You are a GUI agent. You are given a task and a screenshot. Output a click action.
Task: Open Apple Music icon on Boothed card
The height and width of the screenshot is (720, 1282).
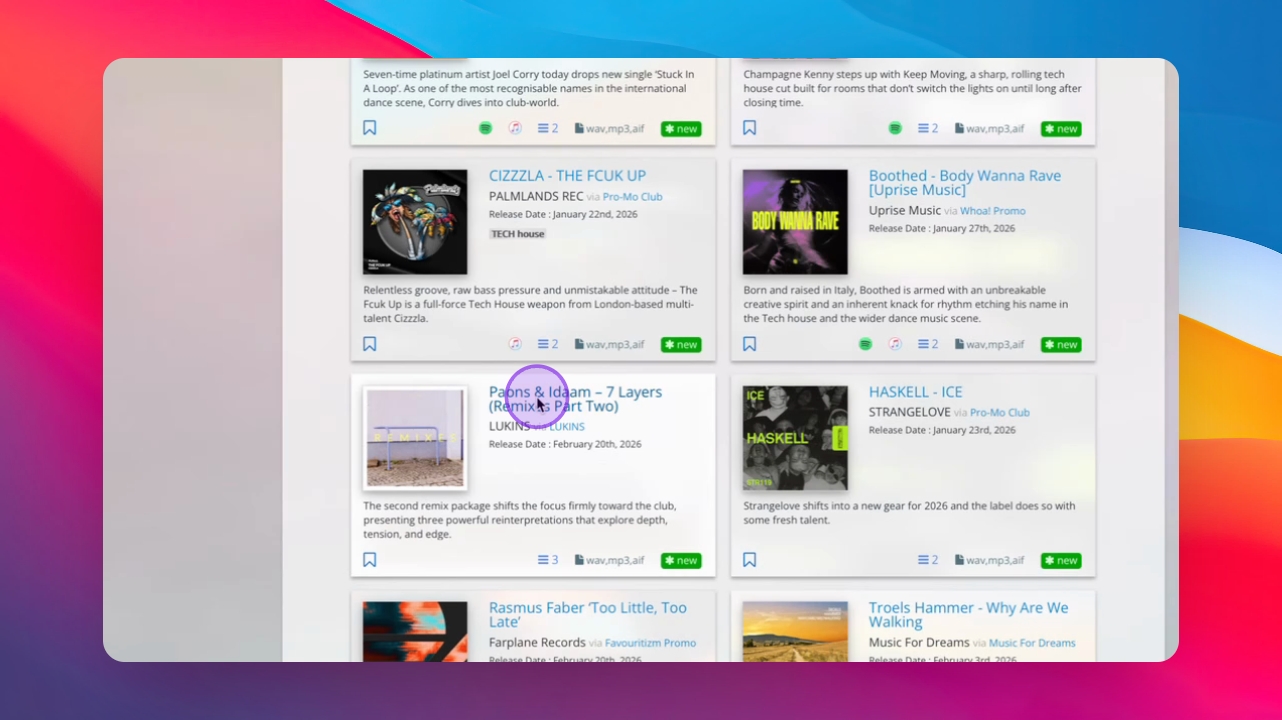[895, 344]
